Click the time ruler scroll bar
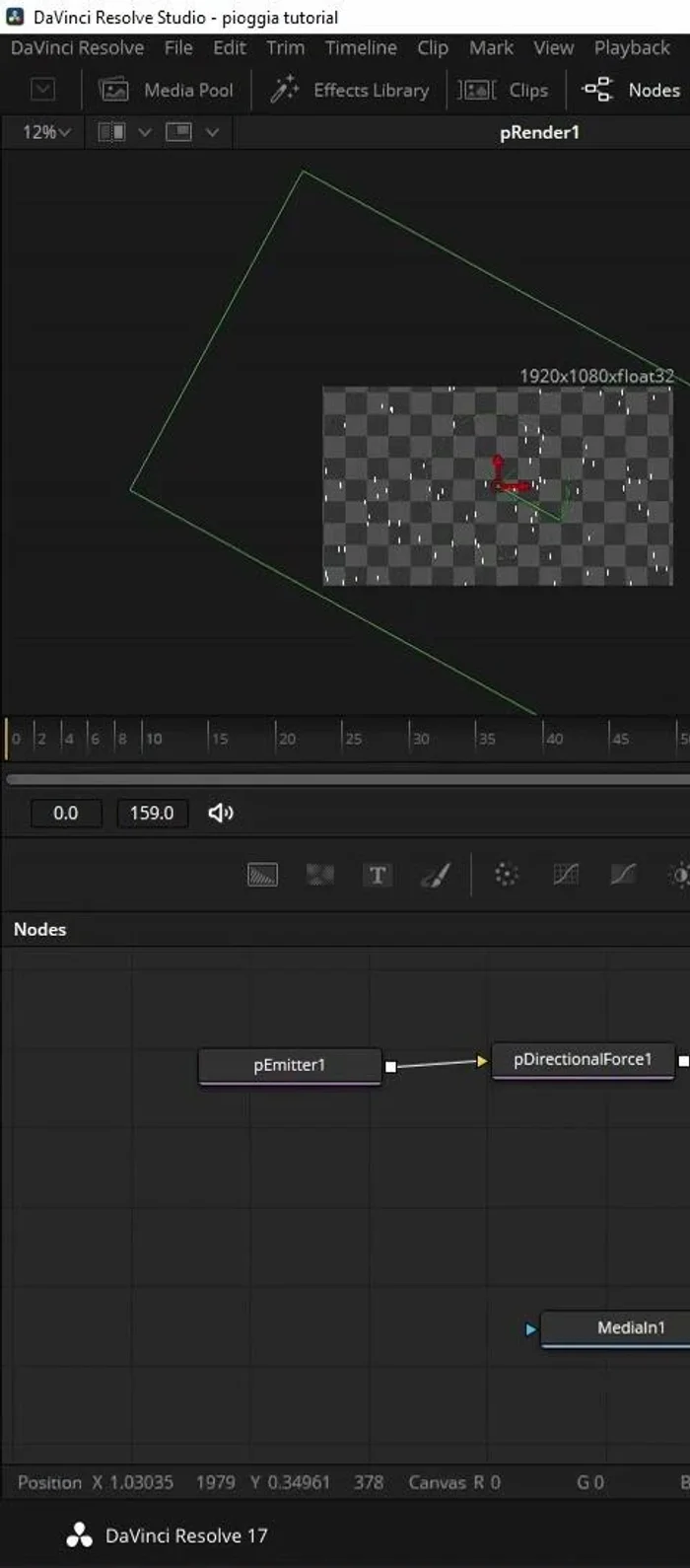Viewport: 690px width, 1568px height. pos(345,779)
